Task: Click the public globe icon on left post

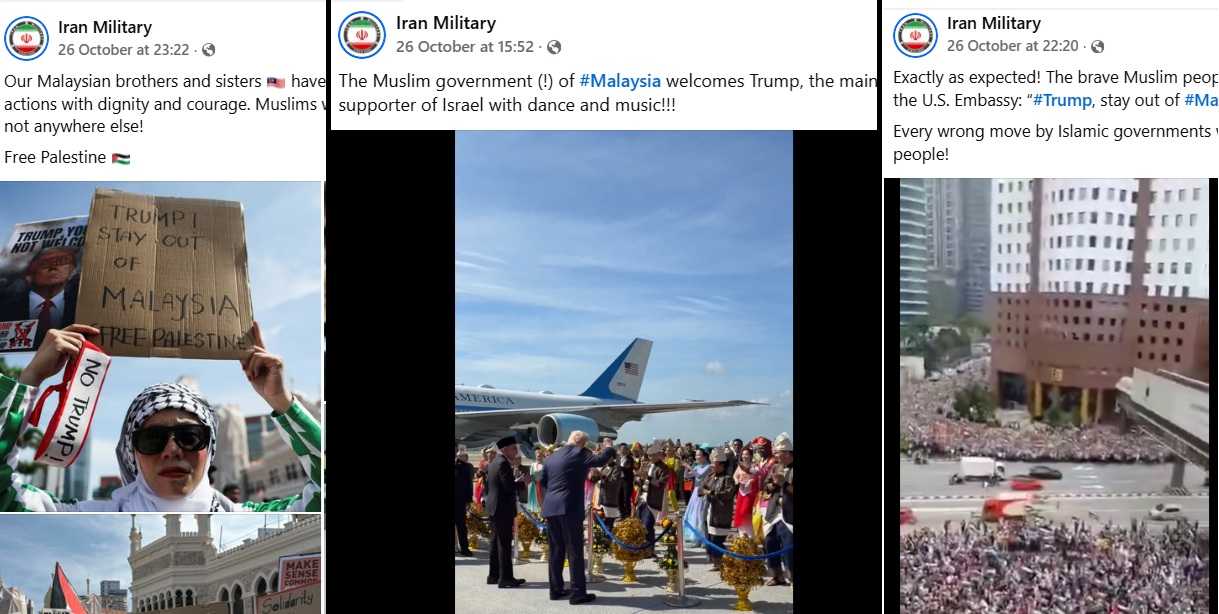Action: tap(208, 50)
